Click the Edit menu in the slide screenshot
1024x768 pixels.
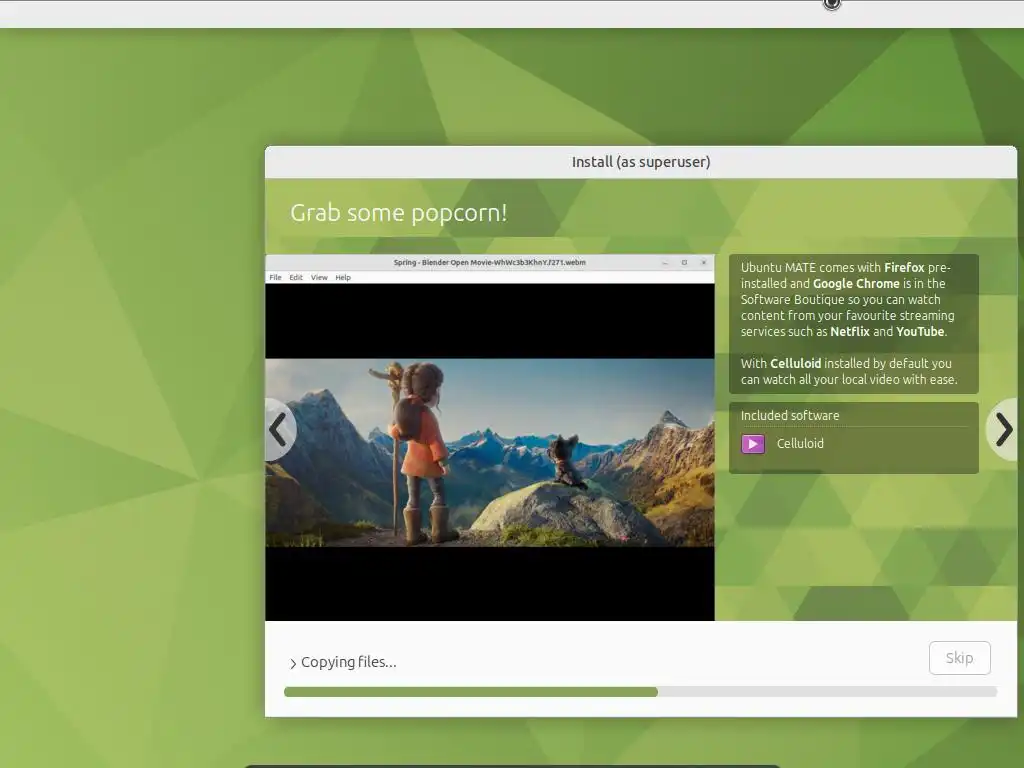point(296,278)
